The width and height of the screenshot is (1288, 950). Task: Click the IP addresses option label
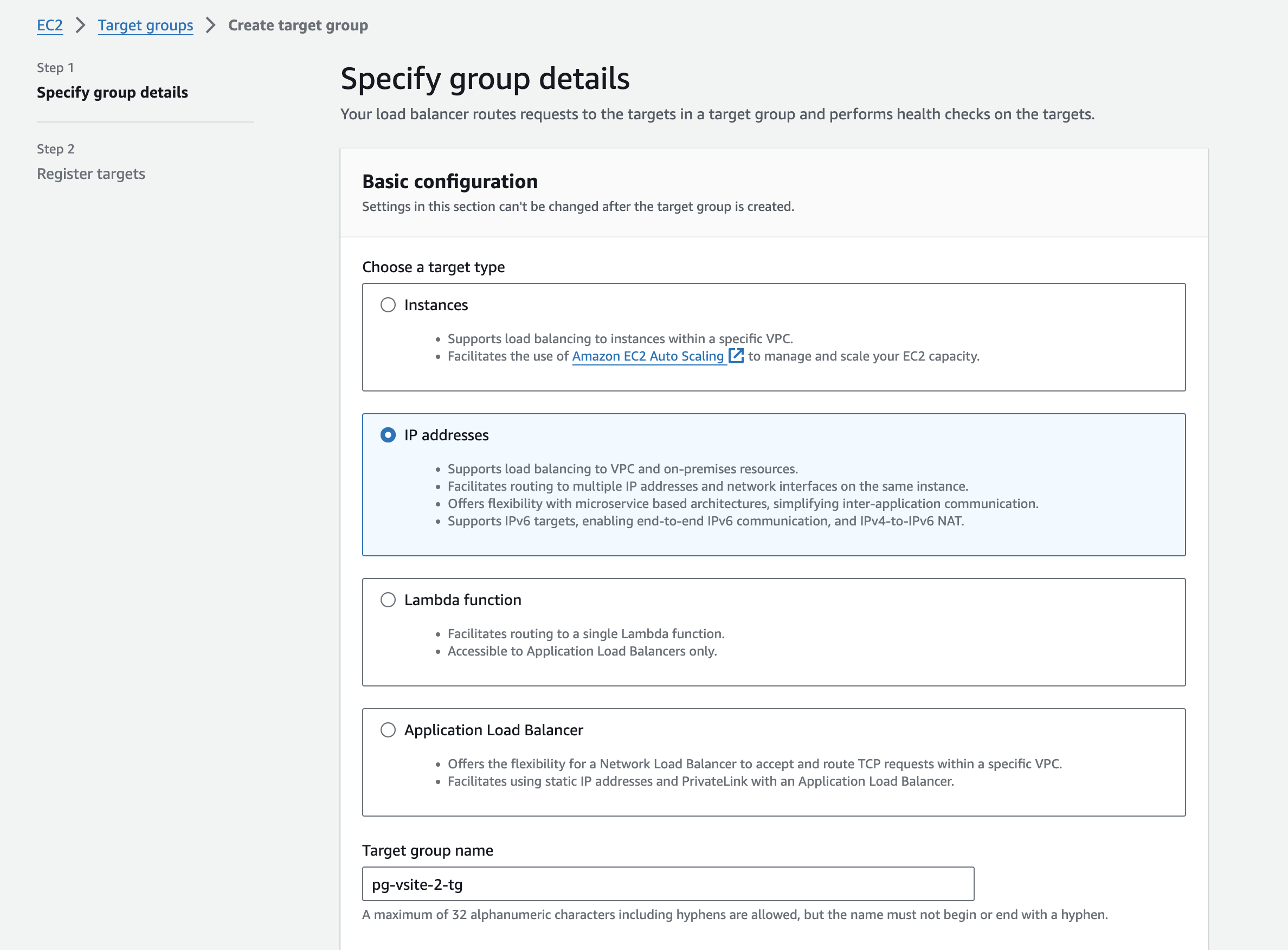coord(446,435)
